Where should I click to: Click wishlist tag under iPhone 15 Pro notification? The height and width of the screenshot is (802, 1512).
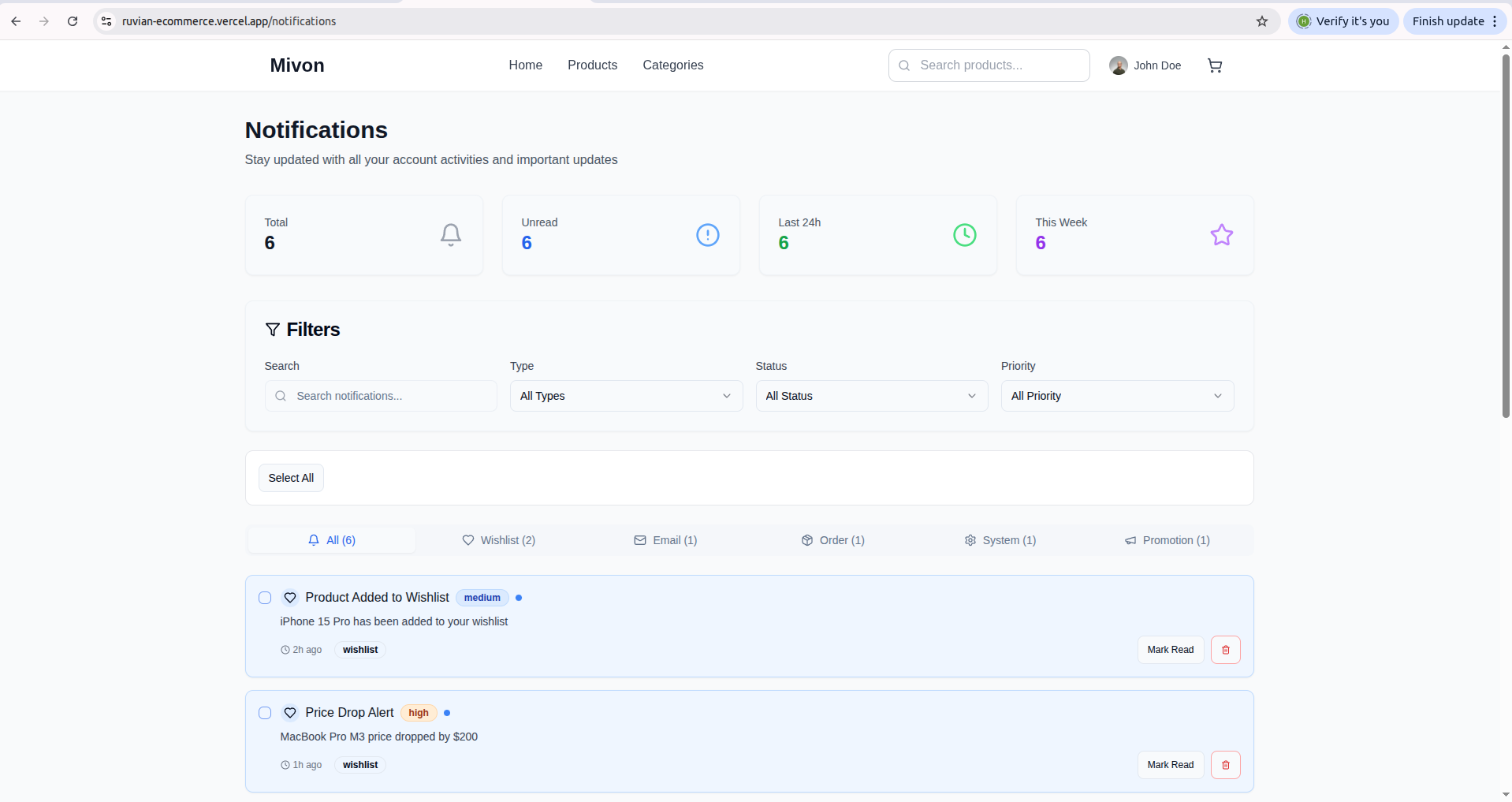click(x=360, y=650)
